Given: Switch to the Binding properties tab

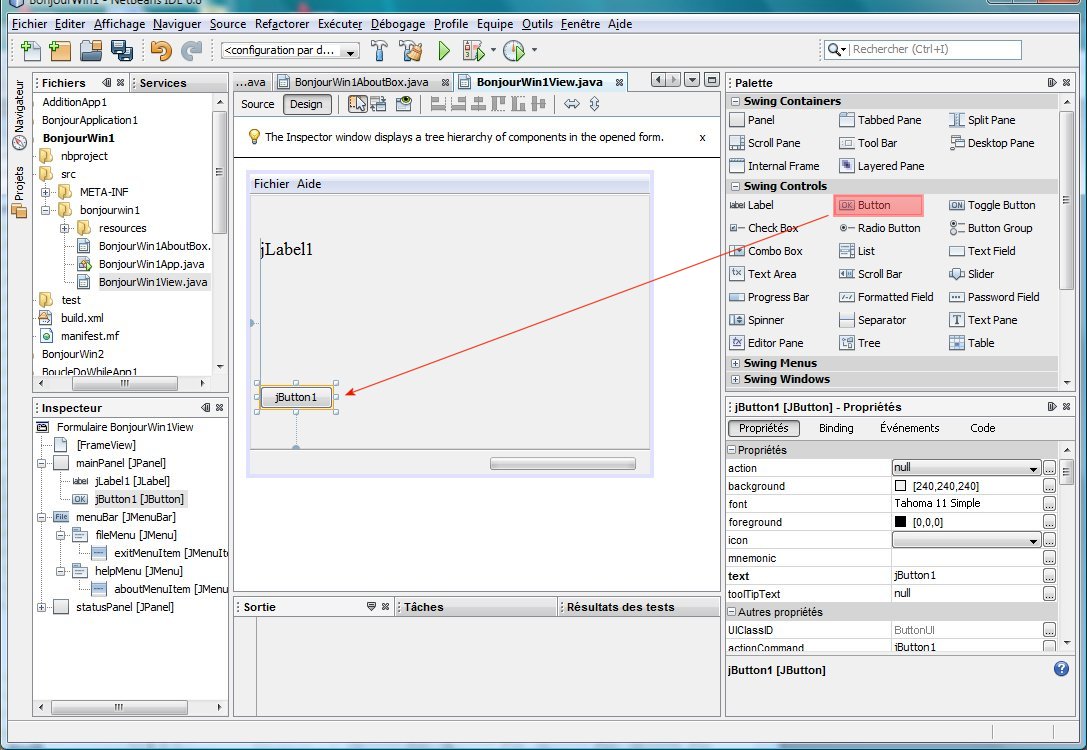Looking at the screenshot, I should coord(836,428).
